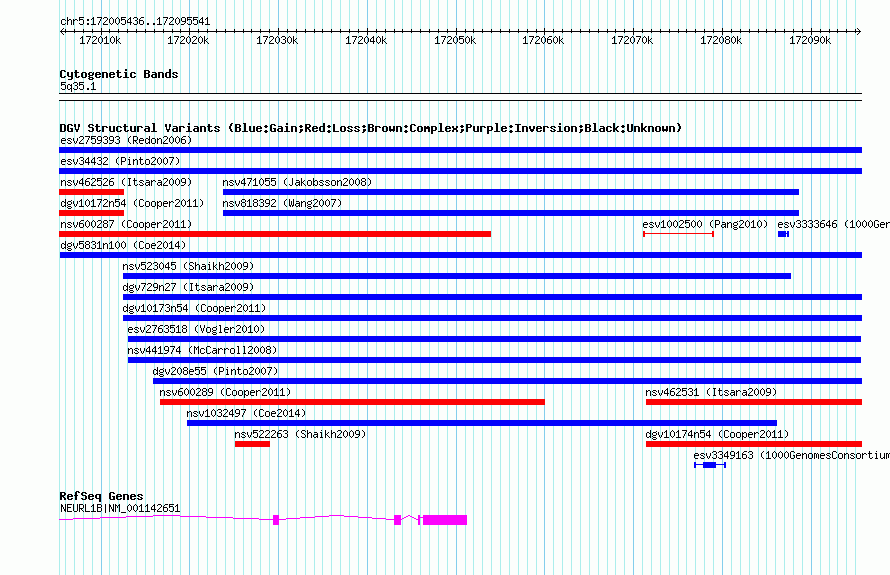Screen dimensions: 890x575
Task: Click the DGV Structural Variants track title
Action: [371, 128]
